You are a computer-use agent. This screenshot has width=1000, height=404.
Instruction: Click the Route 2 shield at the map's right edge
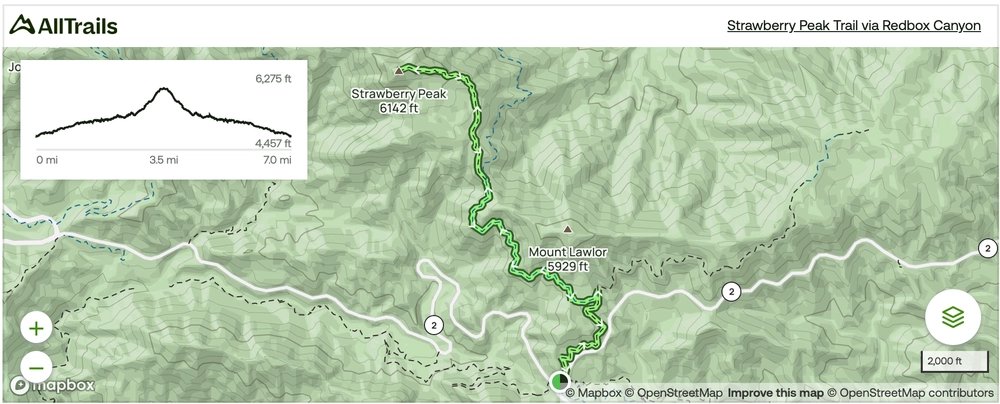tap(987, 248)
